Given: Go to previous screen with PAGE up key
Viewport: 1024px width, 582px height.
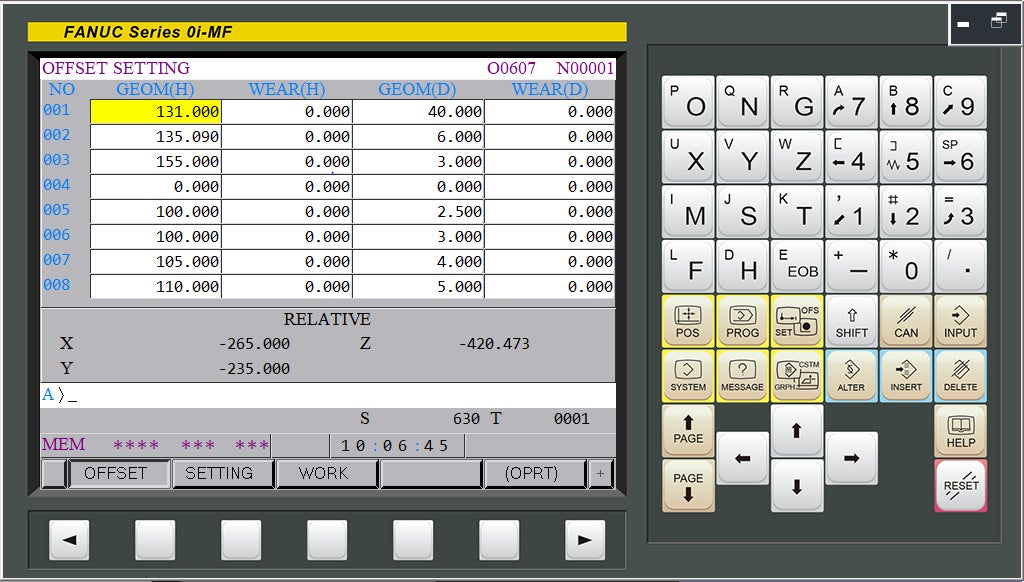Looking at the screenshot, I should (688, 431).
